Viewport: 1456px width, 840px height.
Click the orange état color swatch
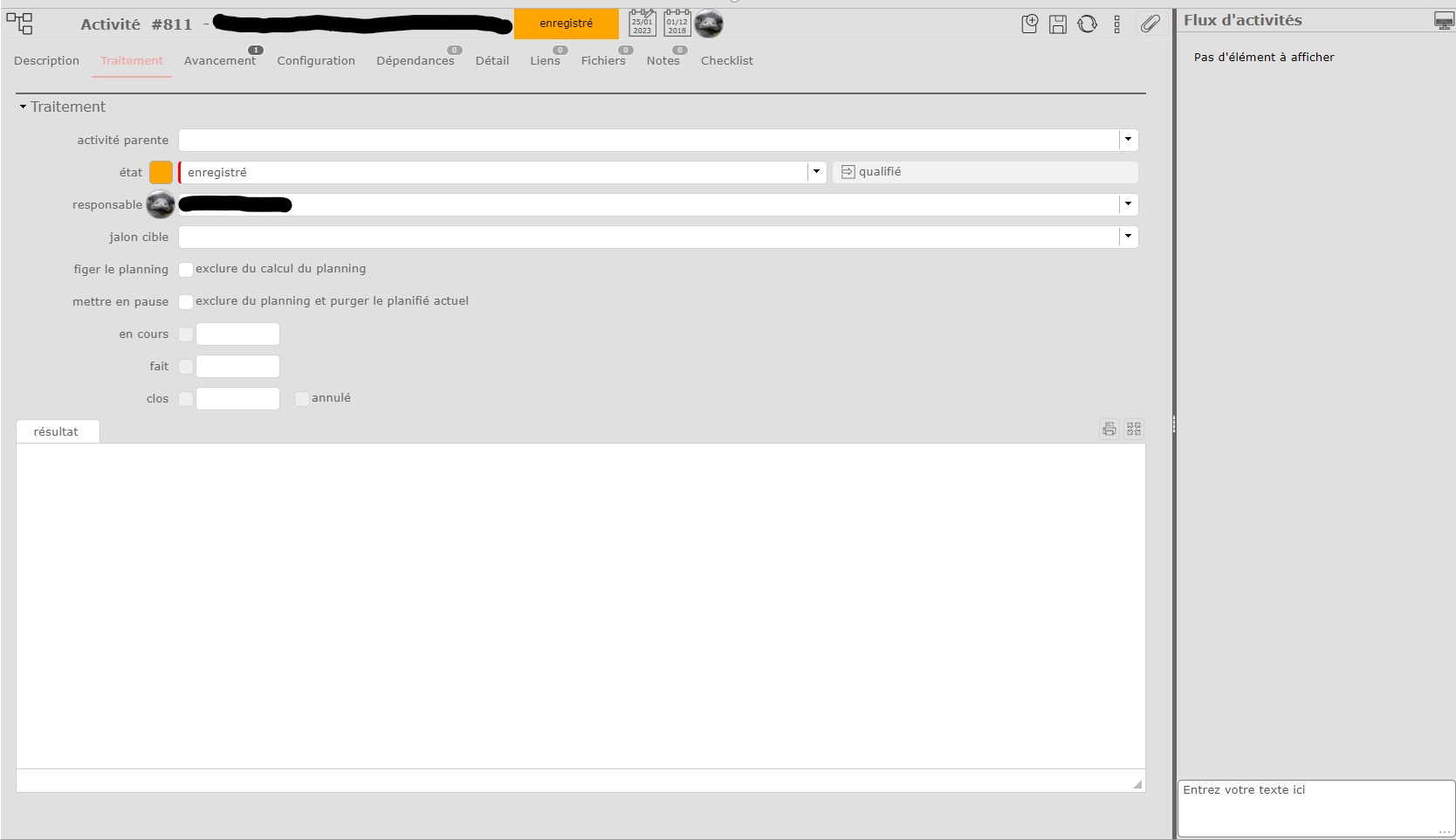coord(161,172)
